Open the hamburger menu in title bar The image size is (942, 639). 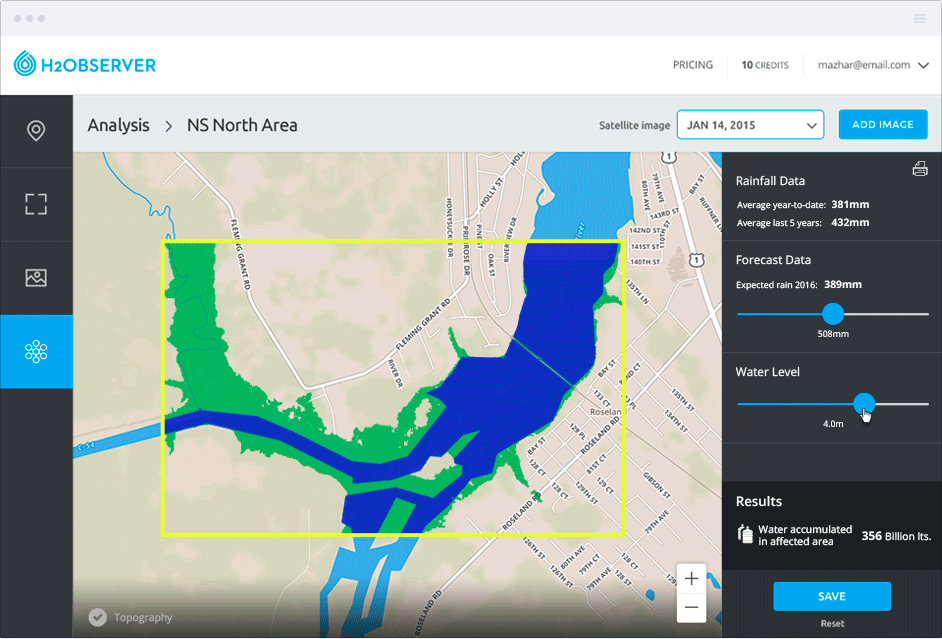click(919, 18)
